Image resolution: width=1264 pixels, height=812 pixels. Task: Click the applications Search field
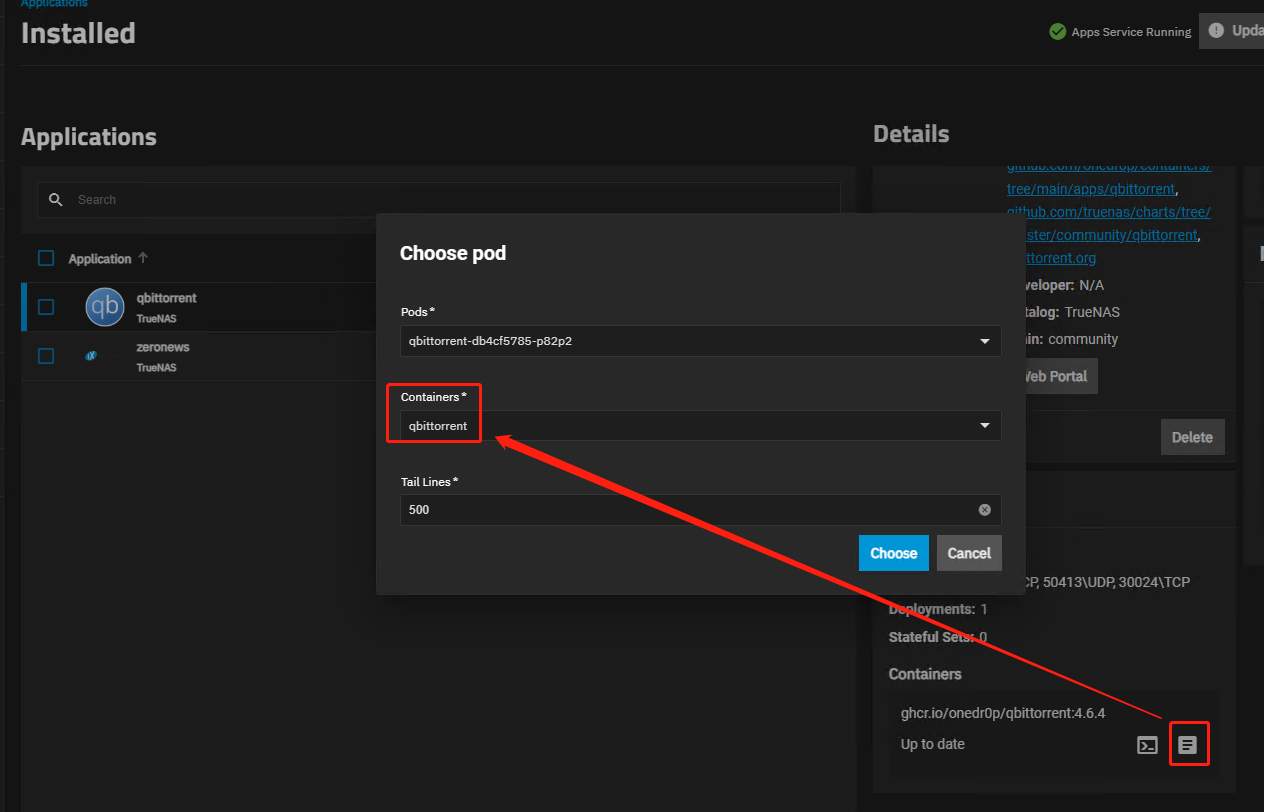point(439,200)
